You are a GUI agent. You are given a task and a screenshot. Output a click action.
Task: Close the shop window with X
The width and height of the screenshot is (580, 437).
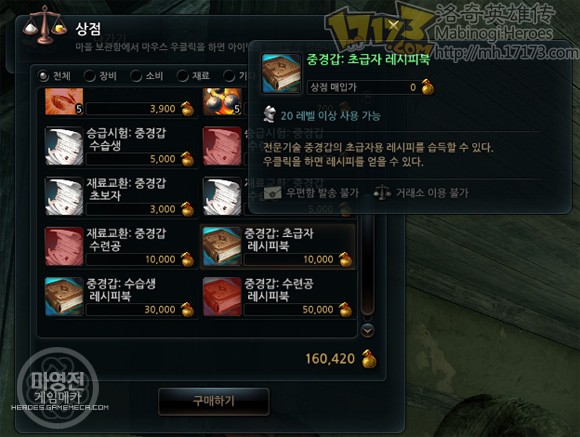click(394, 25)
